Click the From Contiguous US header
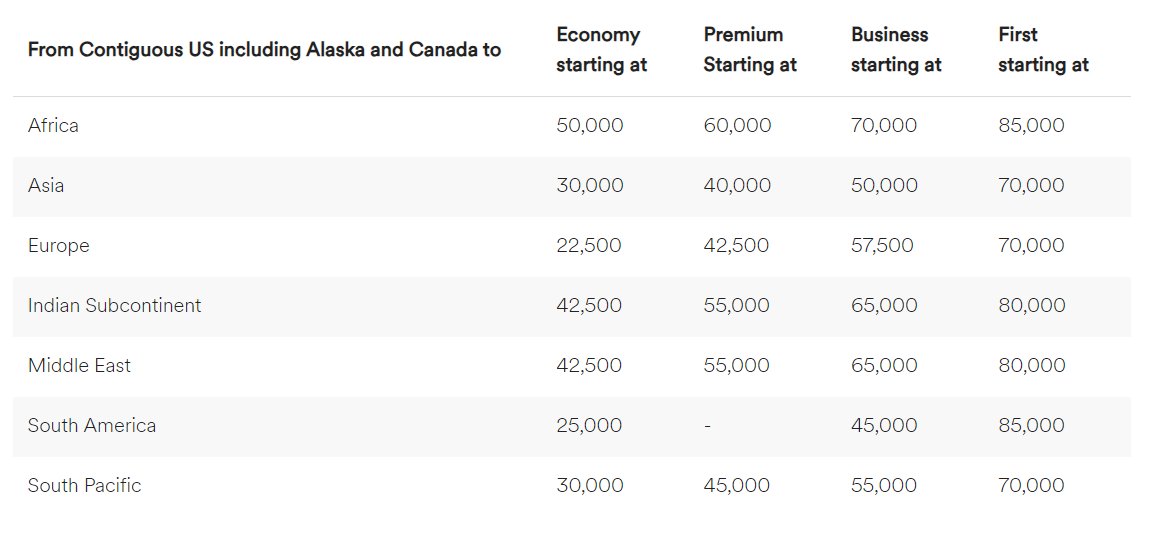The height and width of the screenshot is (541, 1167). point(264,50)
